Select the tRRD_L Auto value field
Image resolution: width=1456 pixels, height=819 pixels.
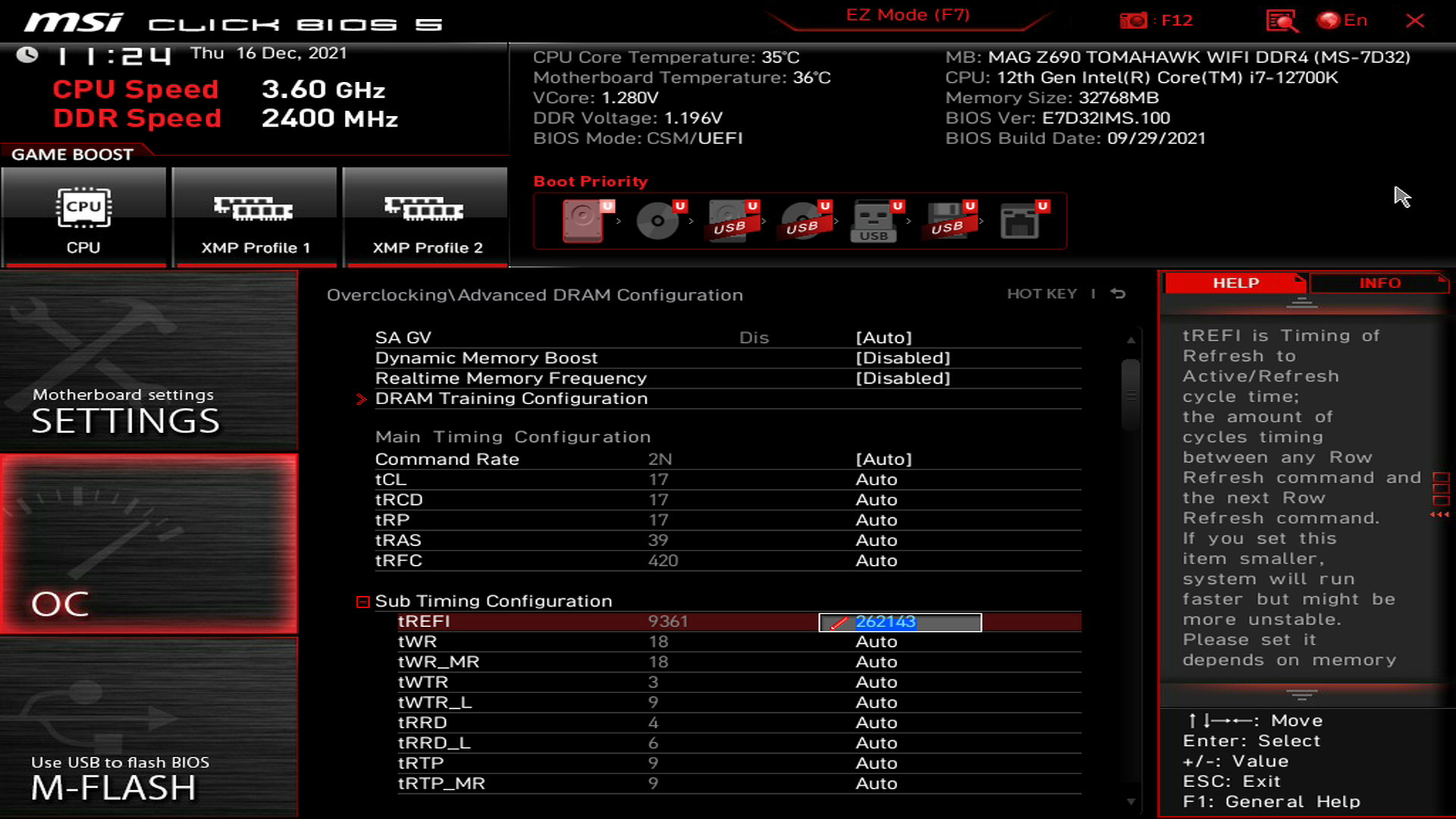pyautogui.click(x=877, y=743)
